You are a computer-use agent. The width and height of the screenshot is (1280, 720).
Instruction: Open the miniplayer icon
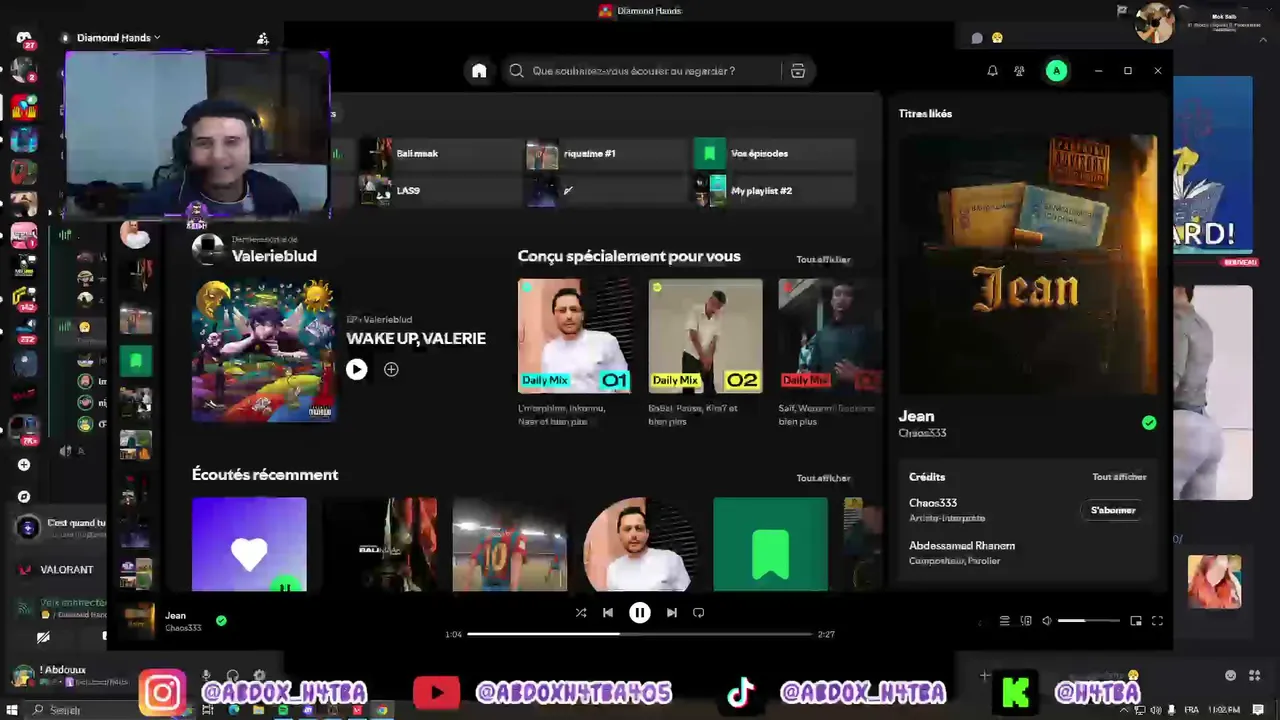(x=1136, y=621)
